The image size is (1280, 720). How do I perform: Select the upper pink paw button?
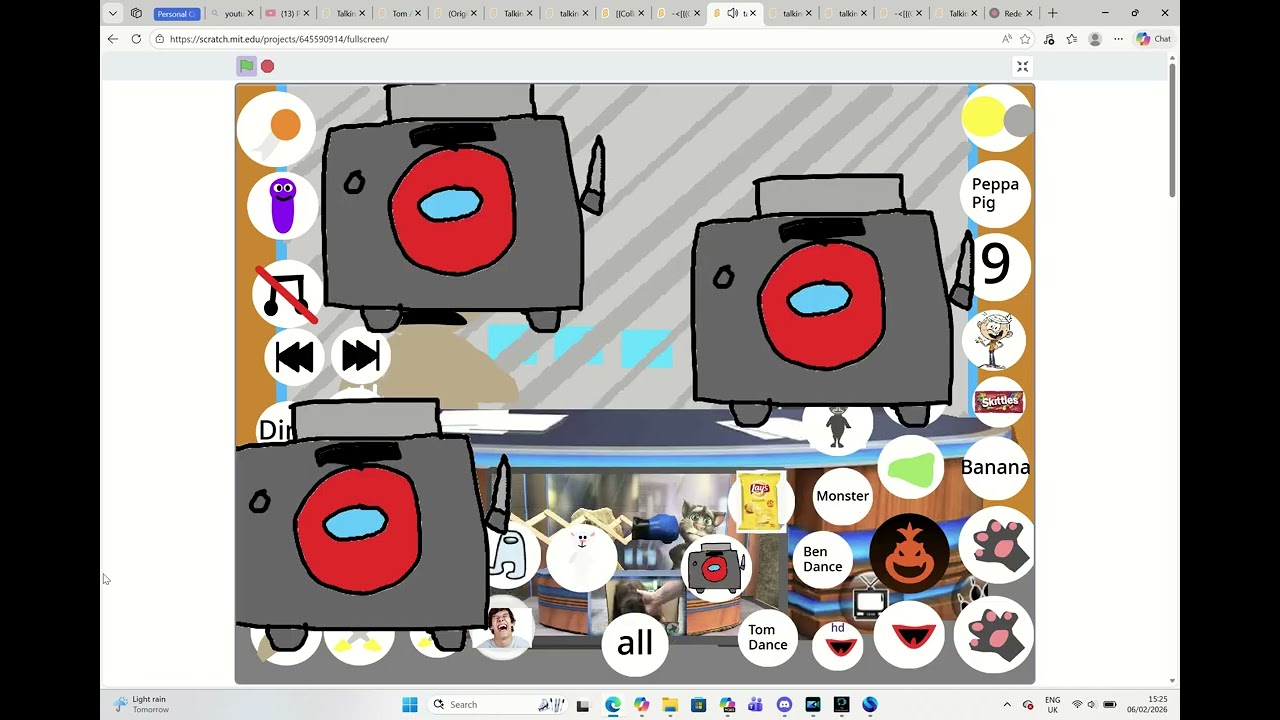point(996,545)
